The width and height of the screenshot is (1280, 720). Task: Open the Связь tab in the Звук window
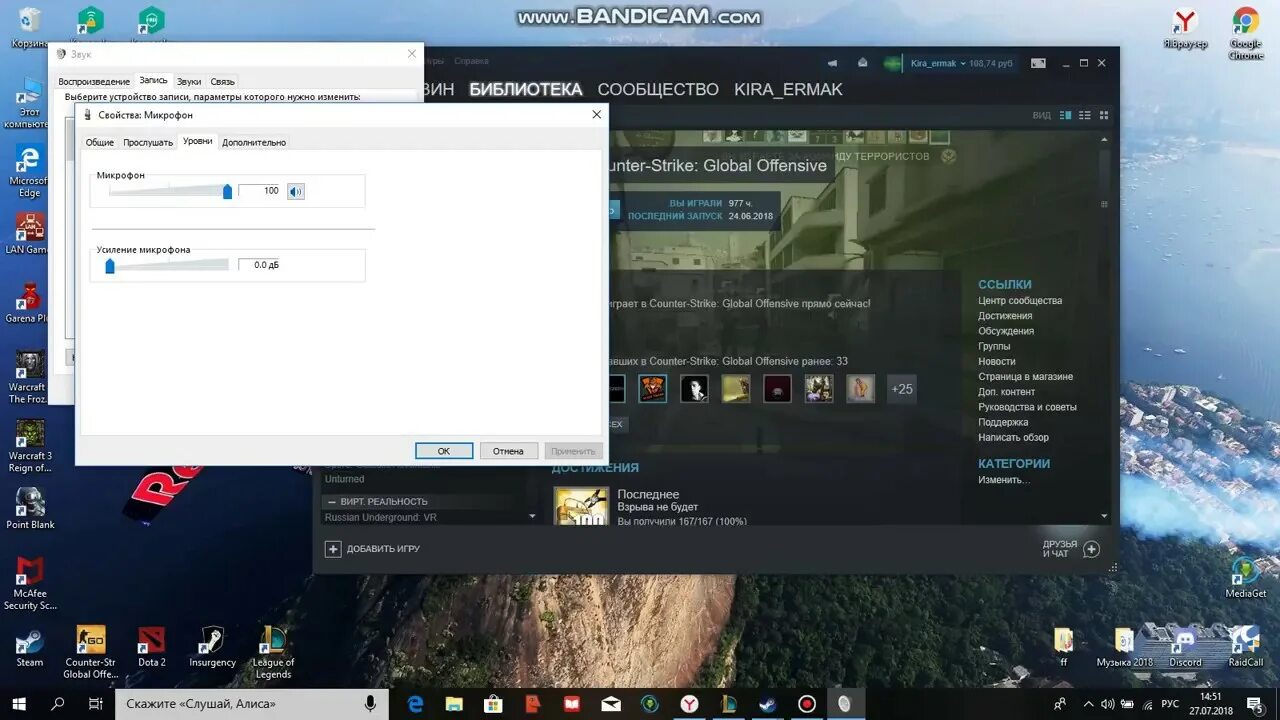(222, 82)
